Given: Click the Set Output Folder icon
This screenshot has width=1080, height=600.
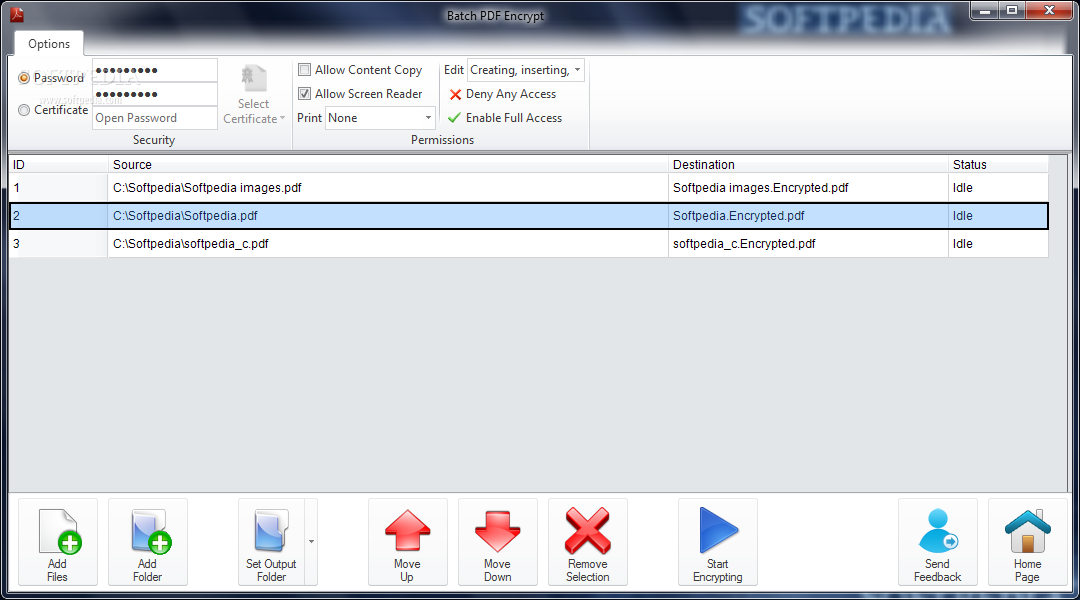Looking at the screenshot, I should tap(271, 530).
